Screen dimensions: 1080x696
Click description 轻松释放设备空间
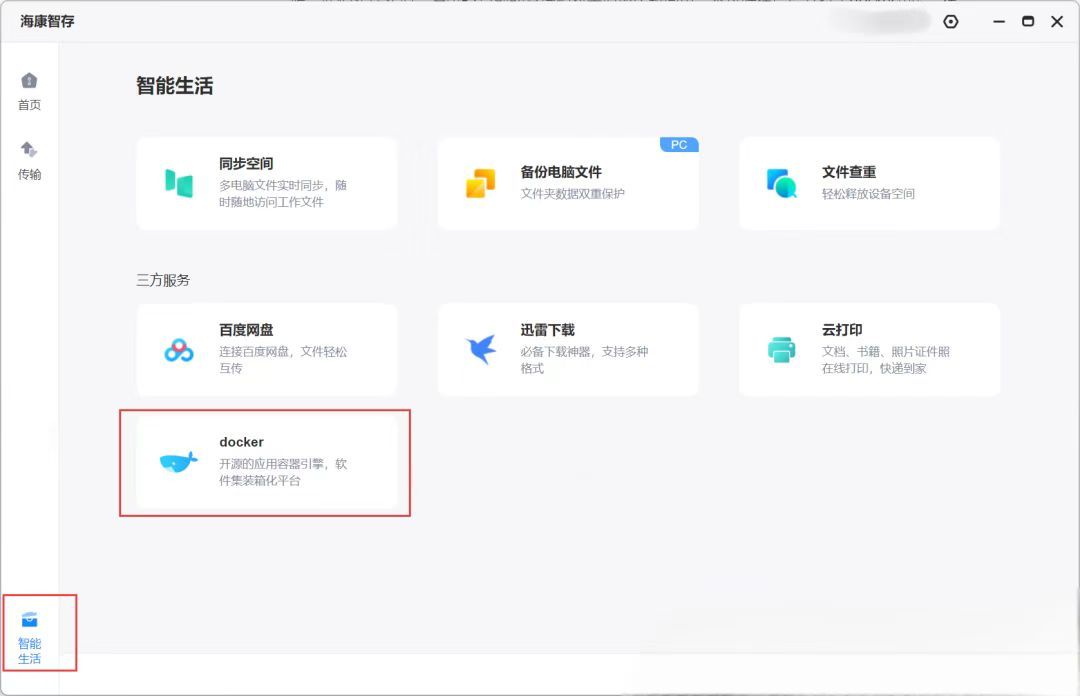[868, 194]
